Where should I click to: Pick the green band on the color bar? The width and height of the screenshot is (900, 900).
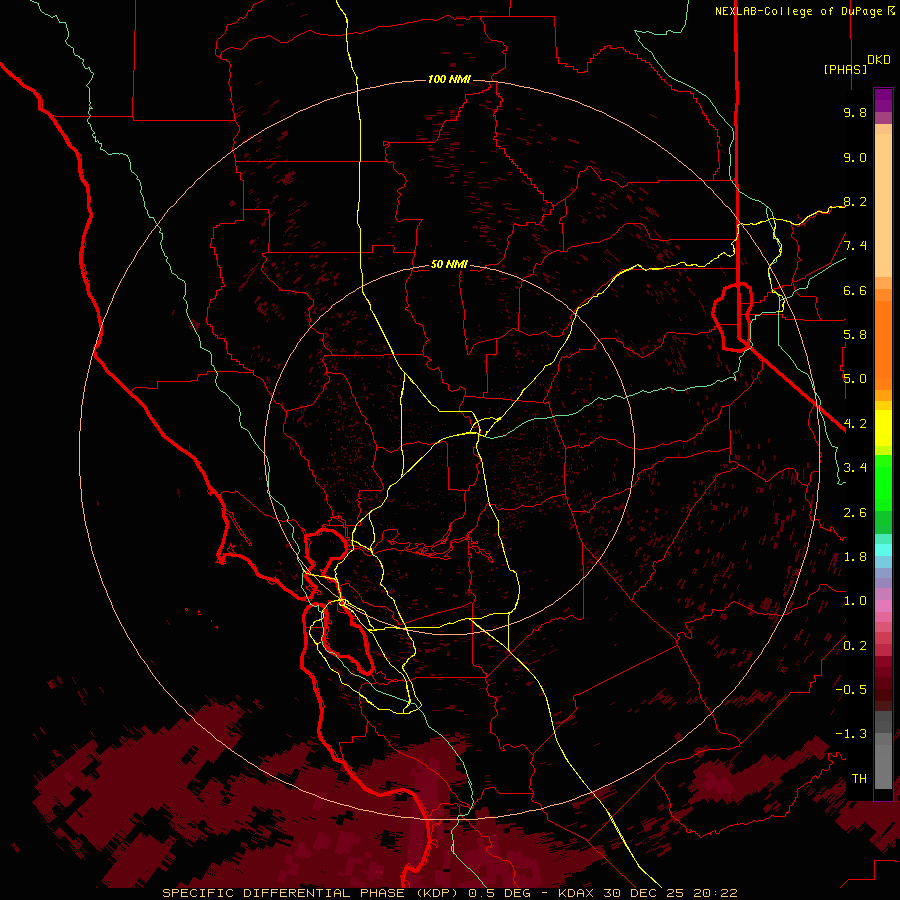[x=883, y=483]
